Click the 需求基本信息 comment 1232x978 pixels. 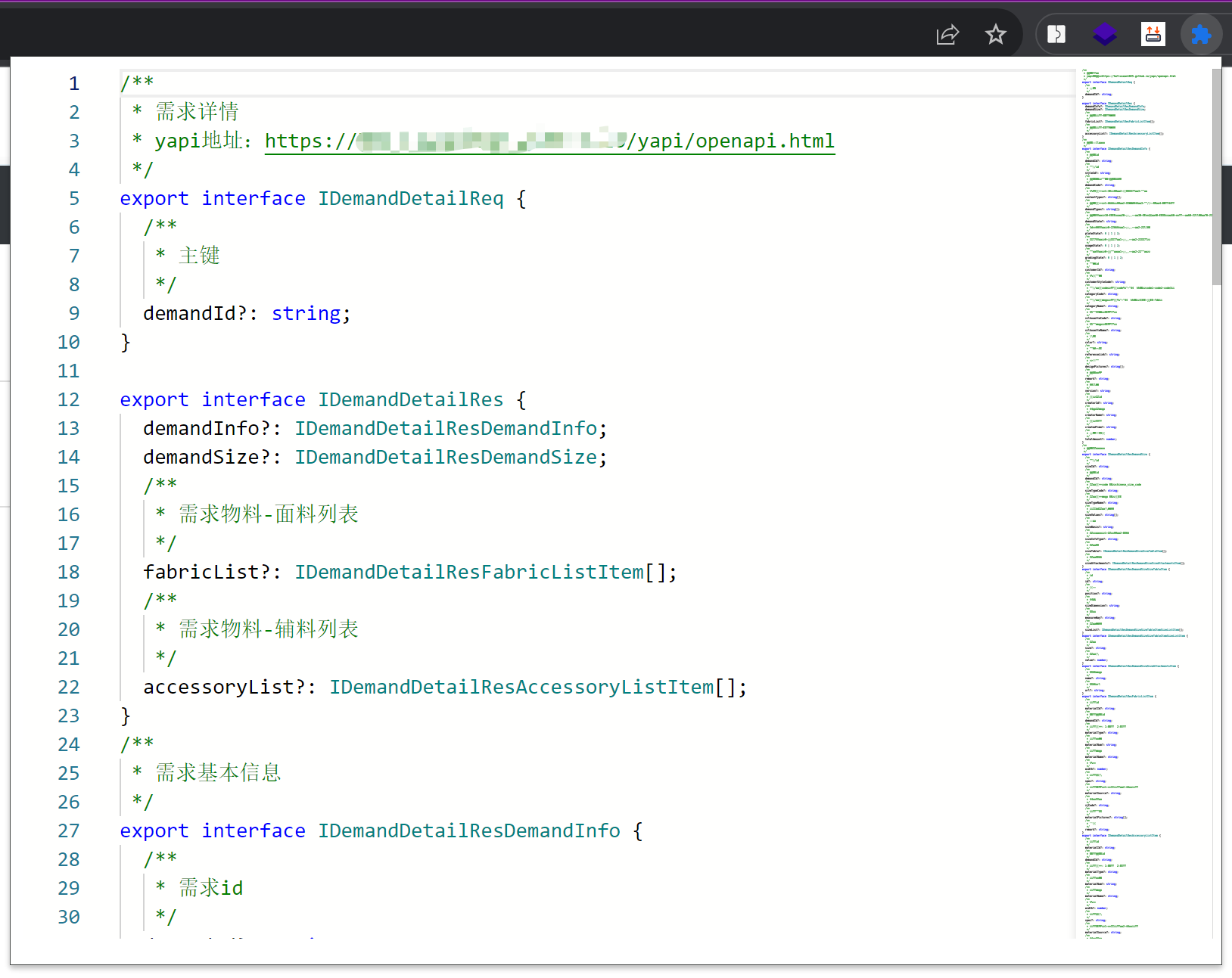tap(219, 773)
